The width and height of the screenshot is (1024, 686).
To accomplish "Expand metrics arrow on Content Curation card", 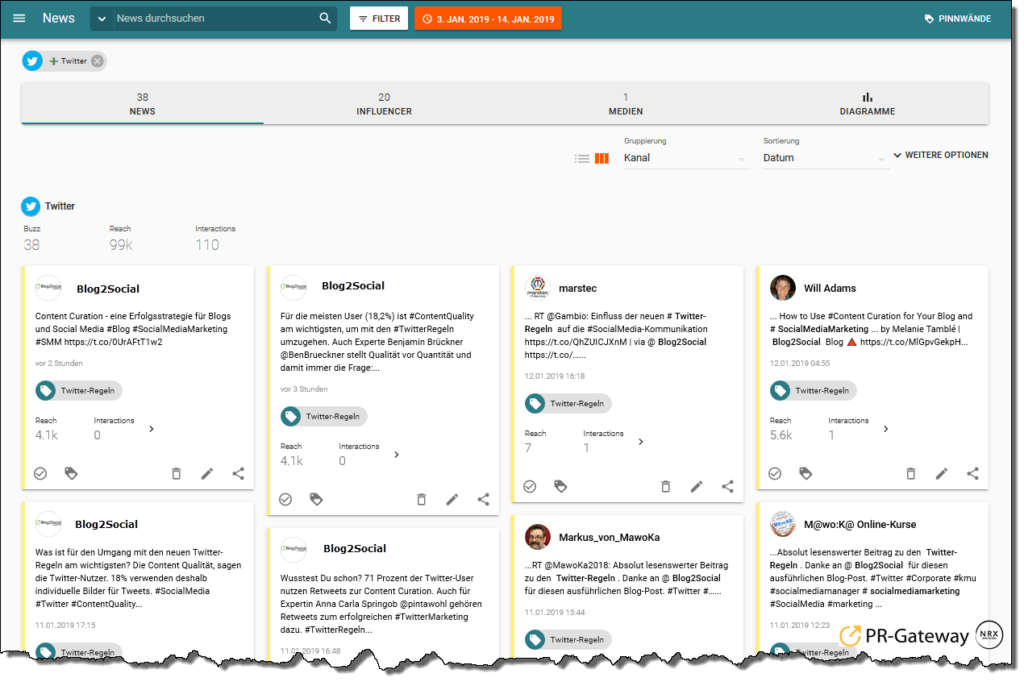I will tap(152, 429).
